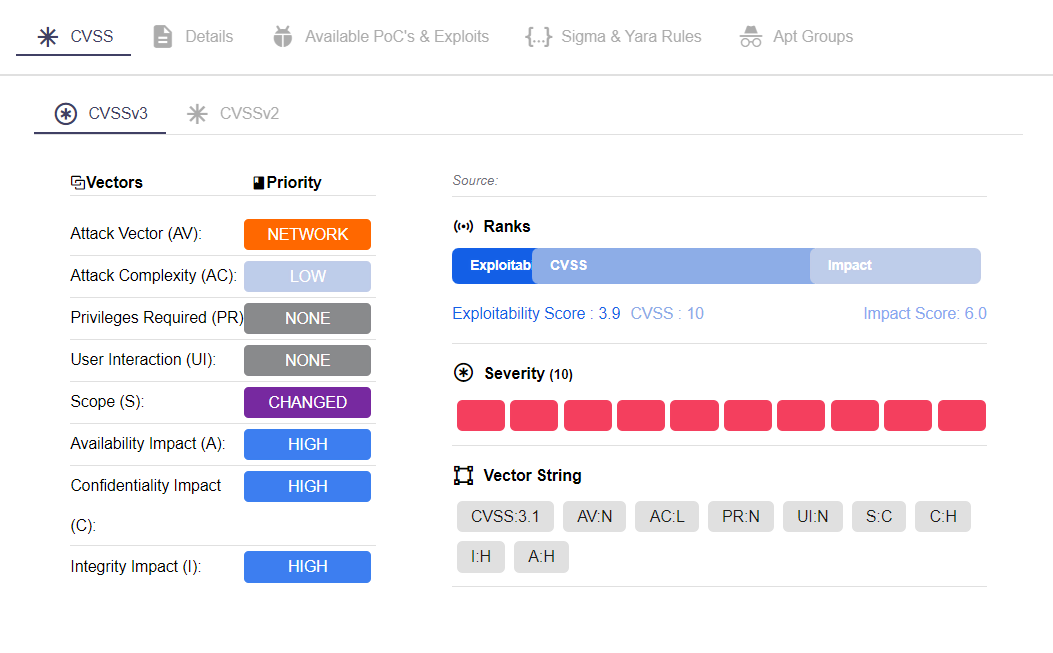Click the CVSS:3.1 vector string chip

point(506,517)
